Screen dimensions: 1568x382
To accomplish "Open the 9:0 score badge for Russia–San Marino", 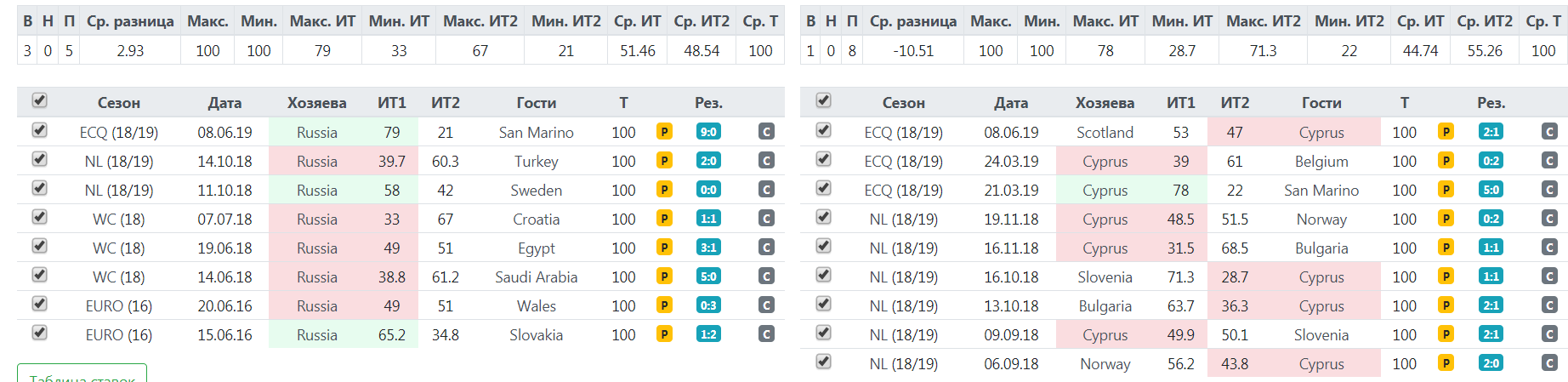I will coord(708,132).
